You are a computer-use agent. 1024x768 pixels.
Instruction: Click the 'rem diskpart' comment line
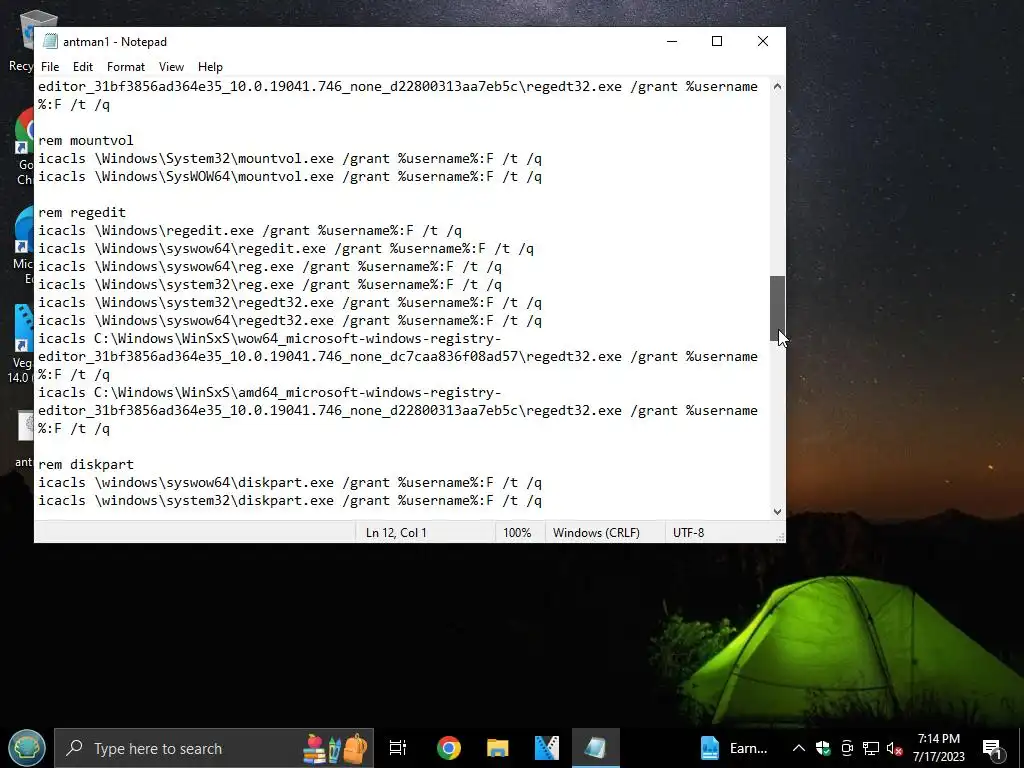pos(86,464)
